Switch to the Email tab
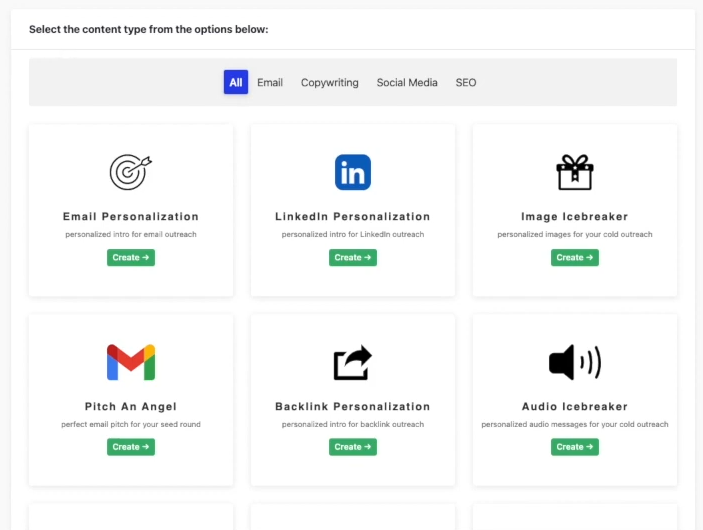703x530 pixels. coord(270,83)
